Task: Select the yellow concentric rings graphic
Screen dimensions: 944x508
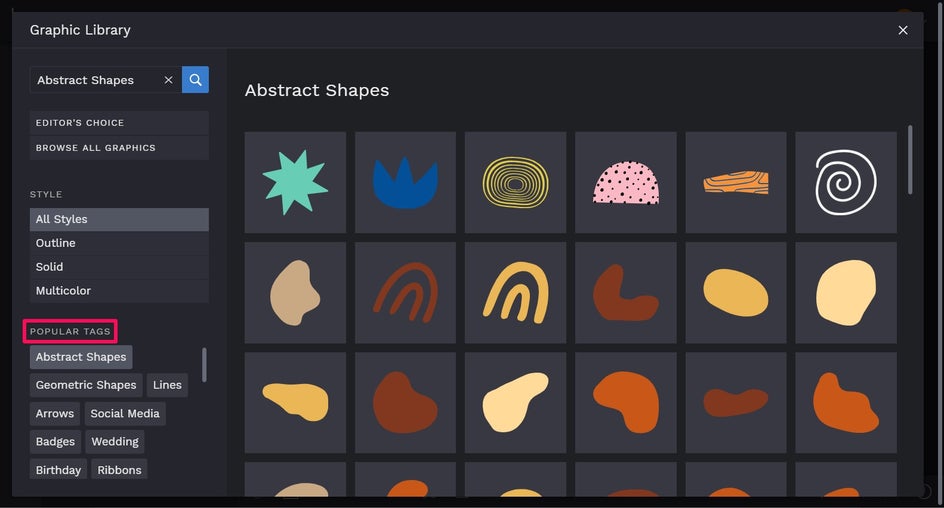Action: coord(515,182)
